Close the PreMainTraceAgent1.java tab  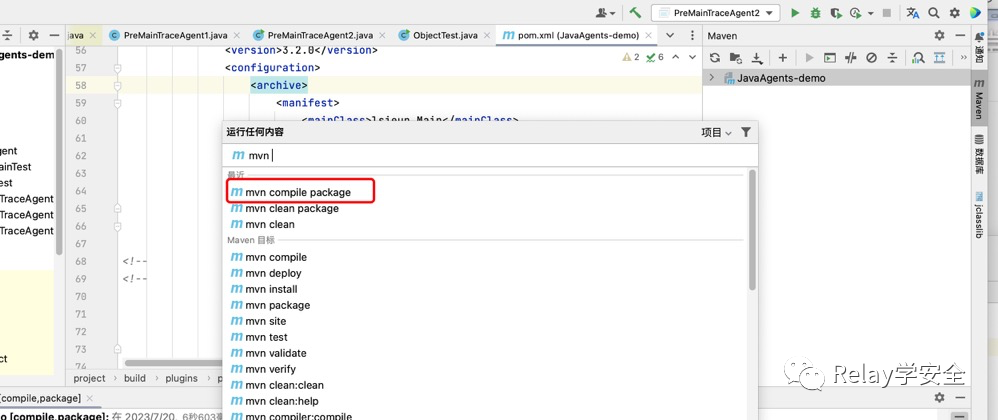tap(237, 36)
